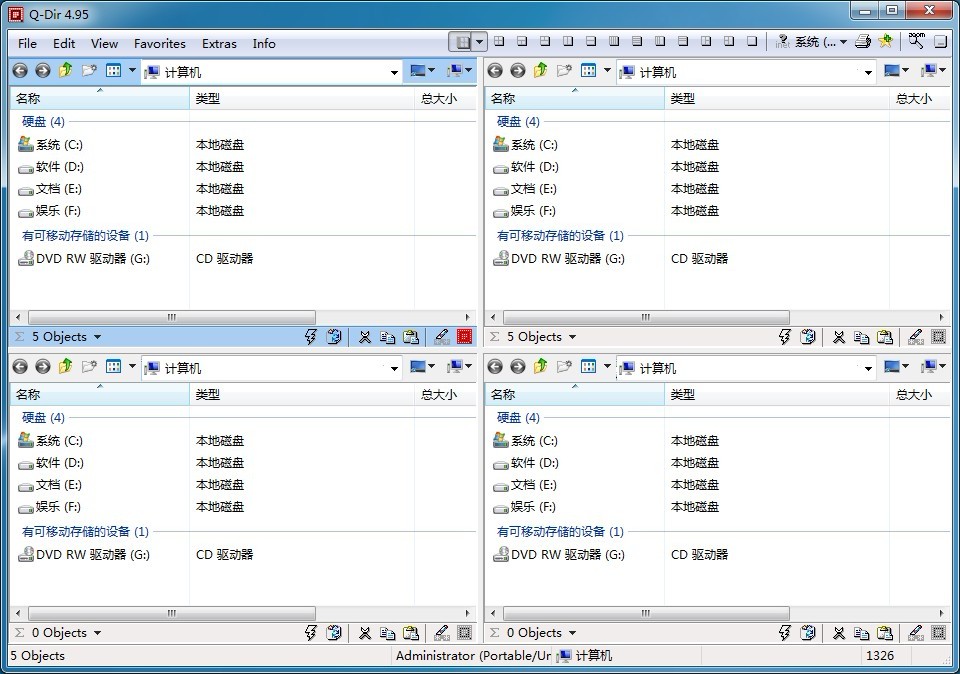Select the single-pane layout button in the toolbar
The height and width of the screenshot is (674, 960).
(x=751, y=42)
